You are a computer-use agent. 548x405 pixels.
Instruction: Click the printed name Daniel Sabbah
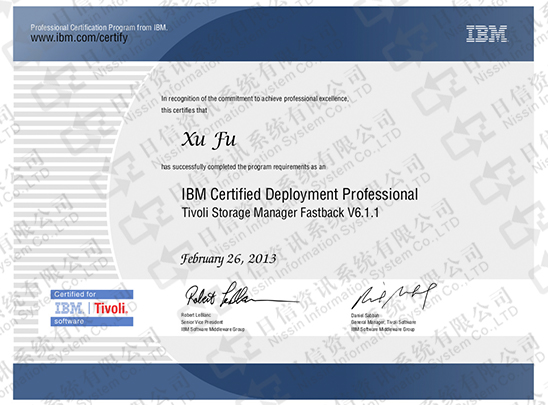(x=365, y=315)
